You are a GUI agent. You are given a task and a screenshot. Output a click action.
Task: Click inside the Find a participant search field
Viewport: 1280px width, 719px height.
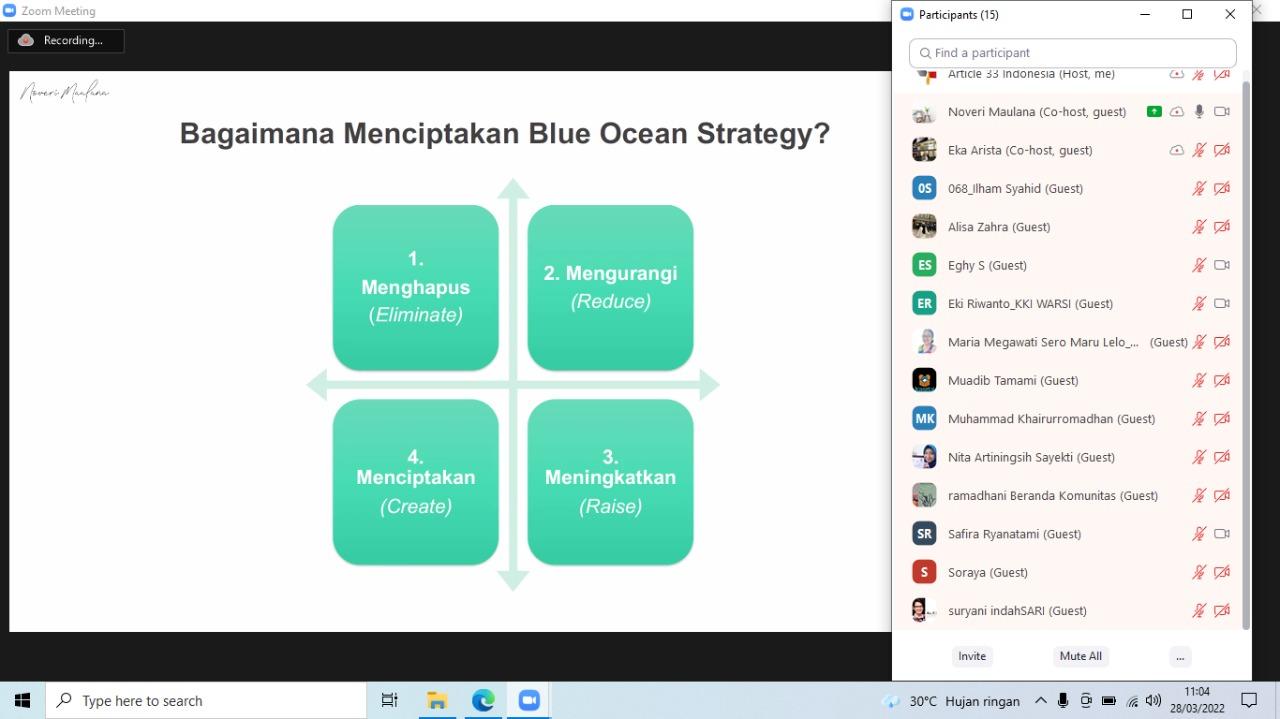pos(1071,52)
